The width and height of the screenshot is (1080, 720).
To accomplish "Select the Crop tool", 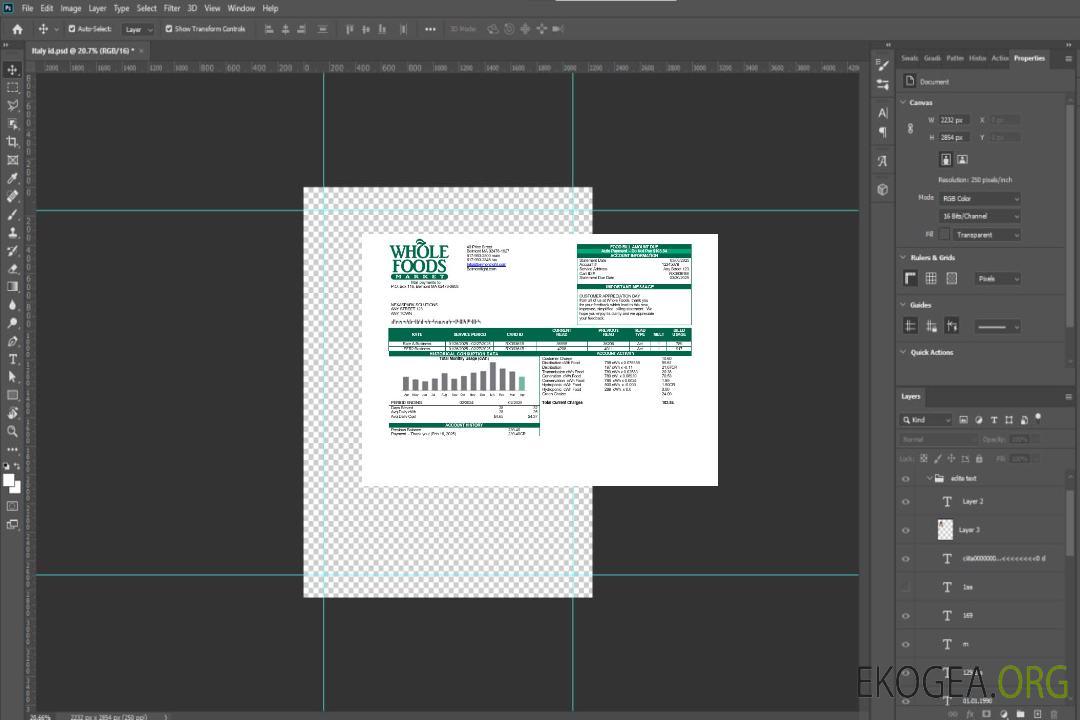I will click(x=12, y=142).
